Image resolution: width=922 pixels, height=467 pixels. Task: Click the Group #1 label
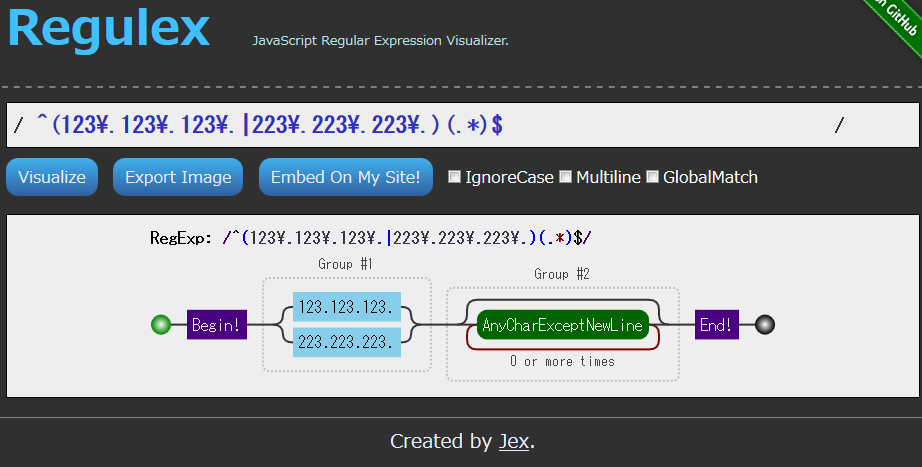click(x=346, y=264)
